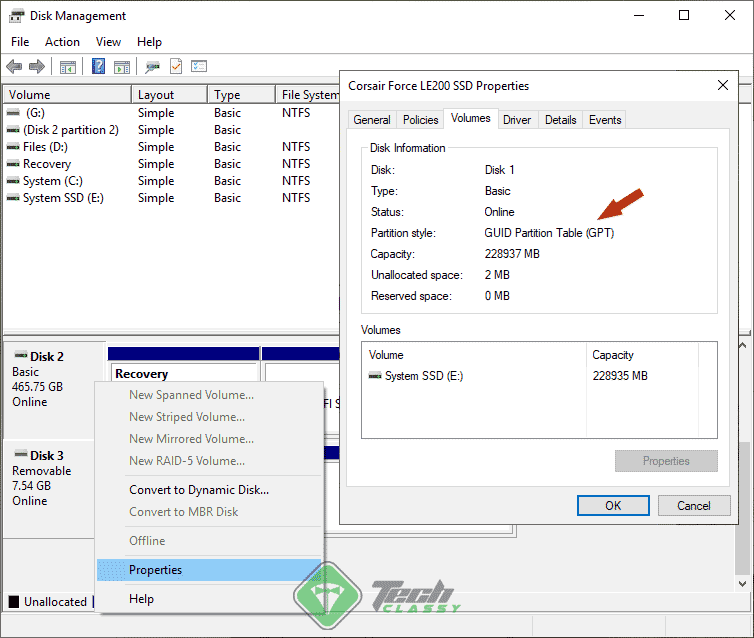Open the View menu
Viewport: 754px width, 638px height.
108,42
